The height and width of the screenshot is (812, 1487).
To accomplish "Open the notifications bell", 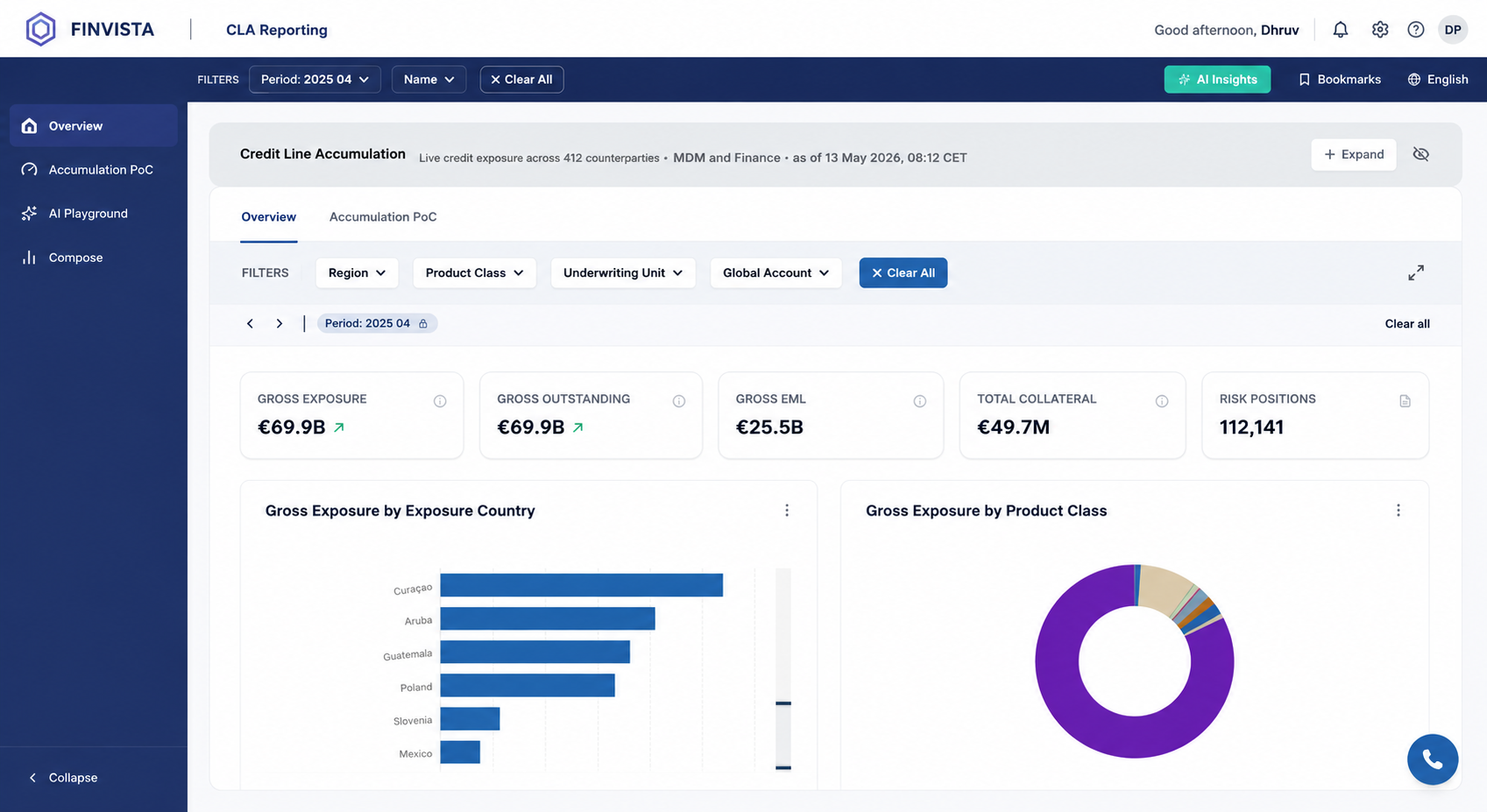I will 1341,30.
